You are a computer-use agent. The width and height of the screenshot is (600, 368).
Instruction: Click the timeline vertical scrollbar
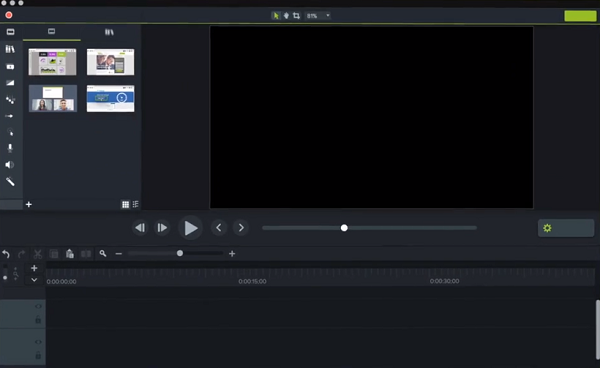click(598, 330)
